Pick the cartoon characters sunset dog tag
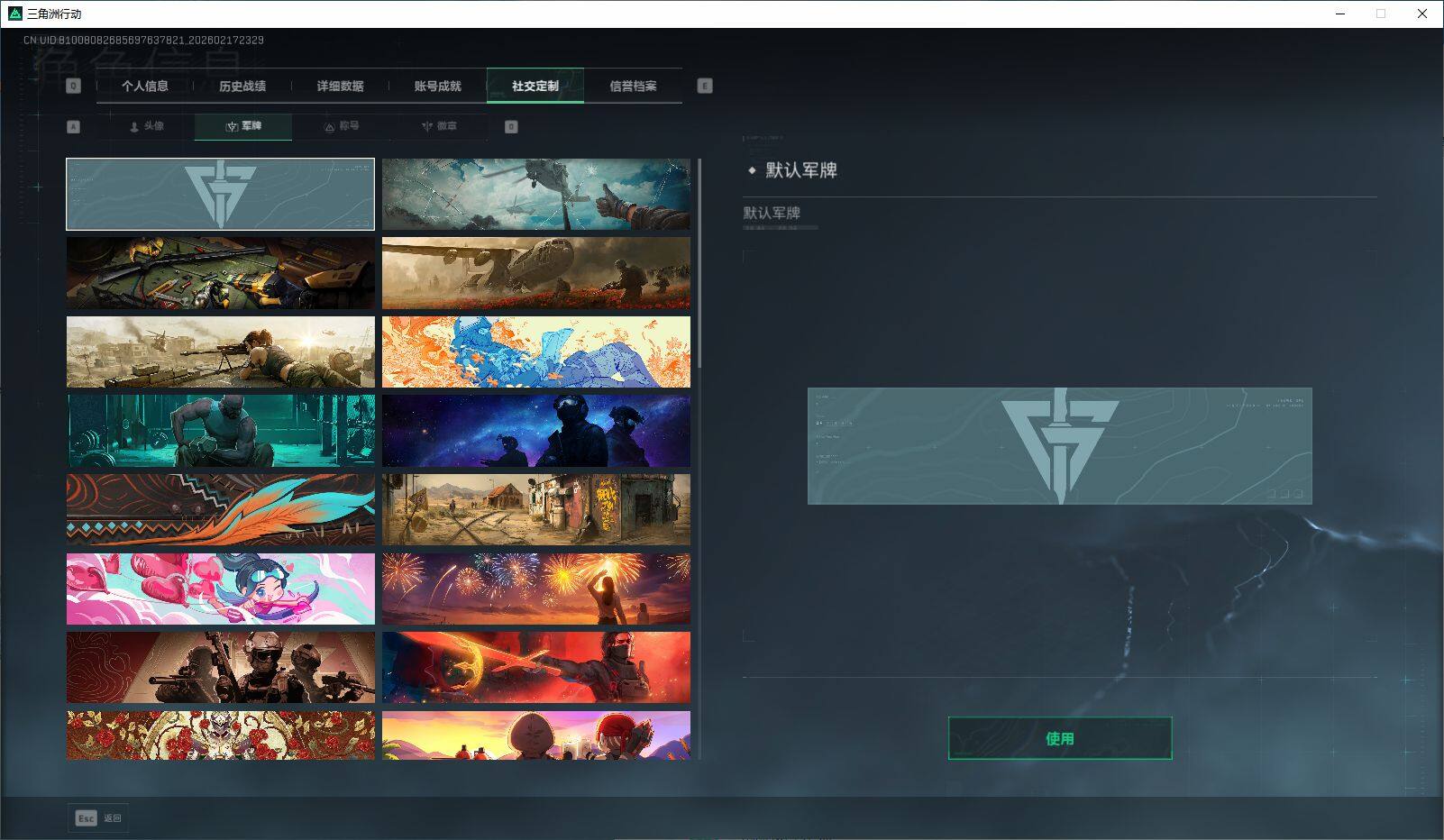The image size is (1444, 840). click(x=536, y=735)
